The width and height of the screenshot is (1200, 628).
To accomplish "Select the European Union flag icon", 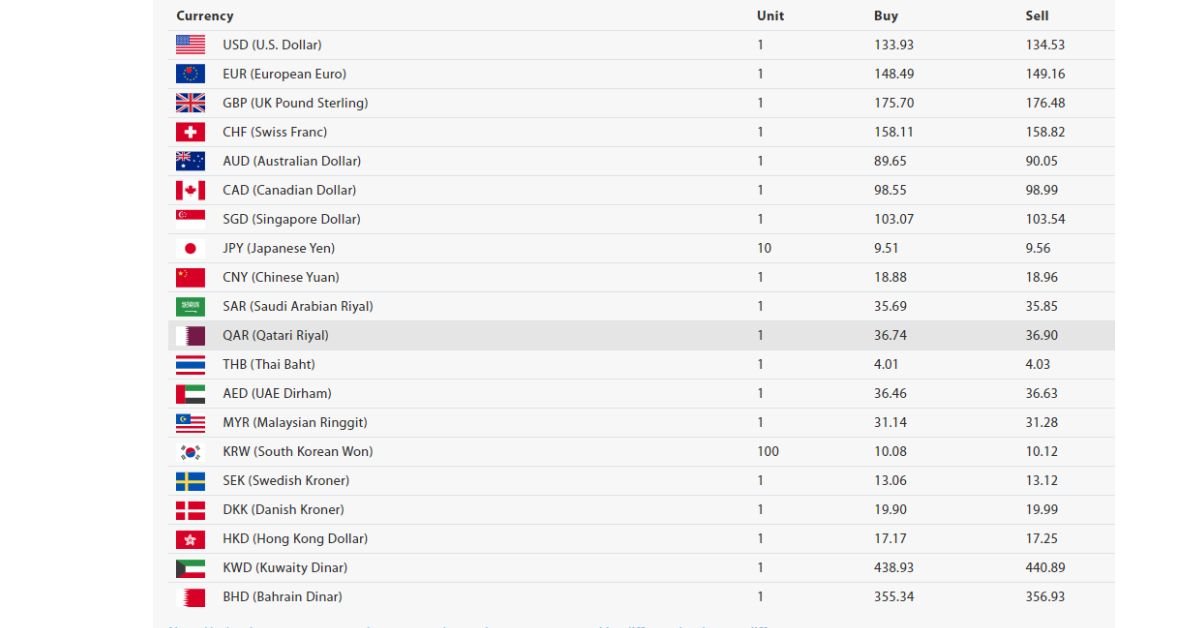I will 190,74.
